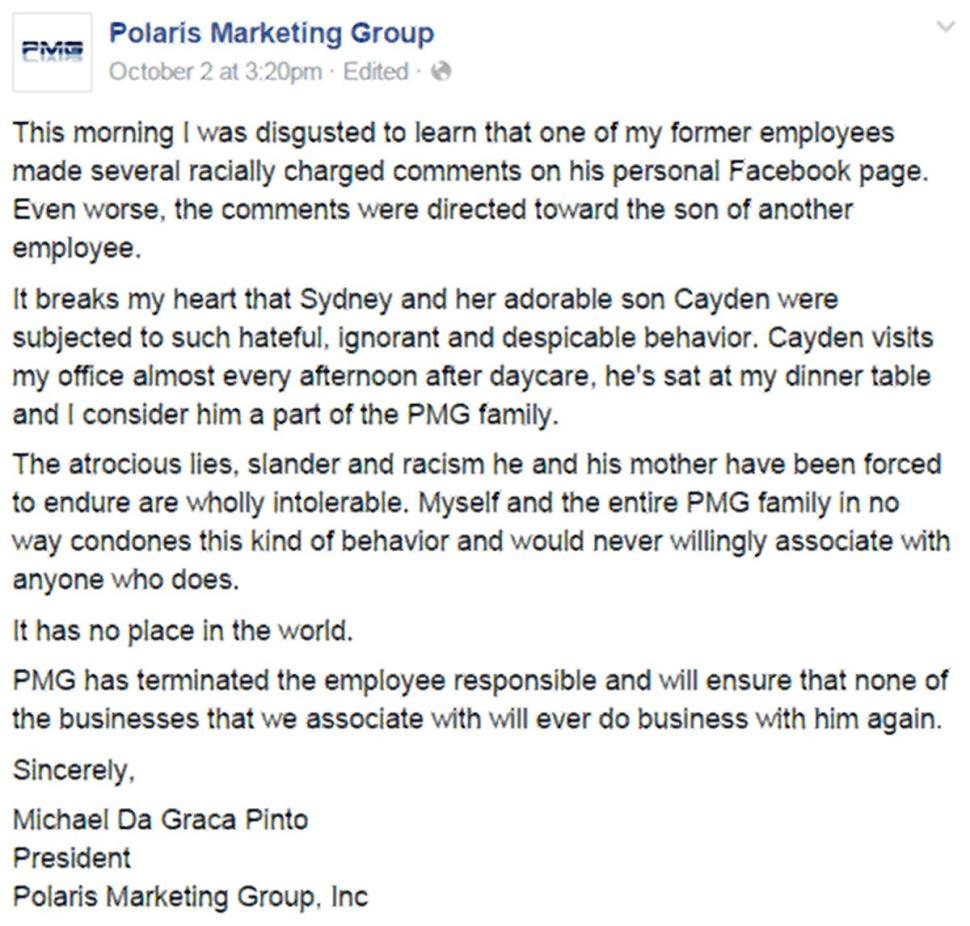970x926 pixels.
Task: Click the sentence "It has no place in the world."
Action: [182, 631]
